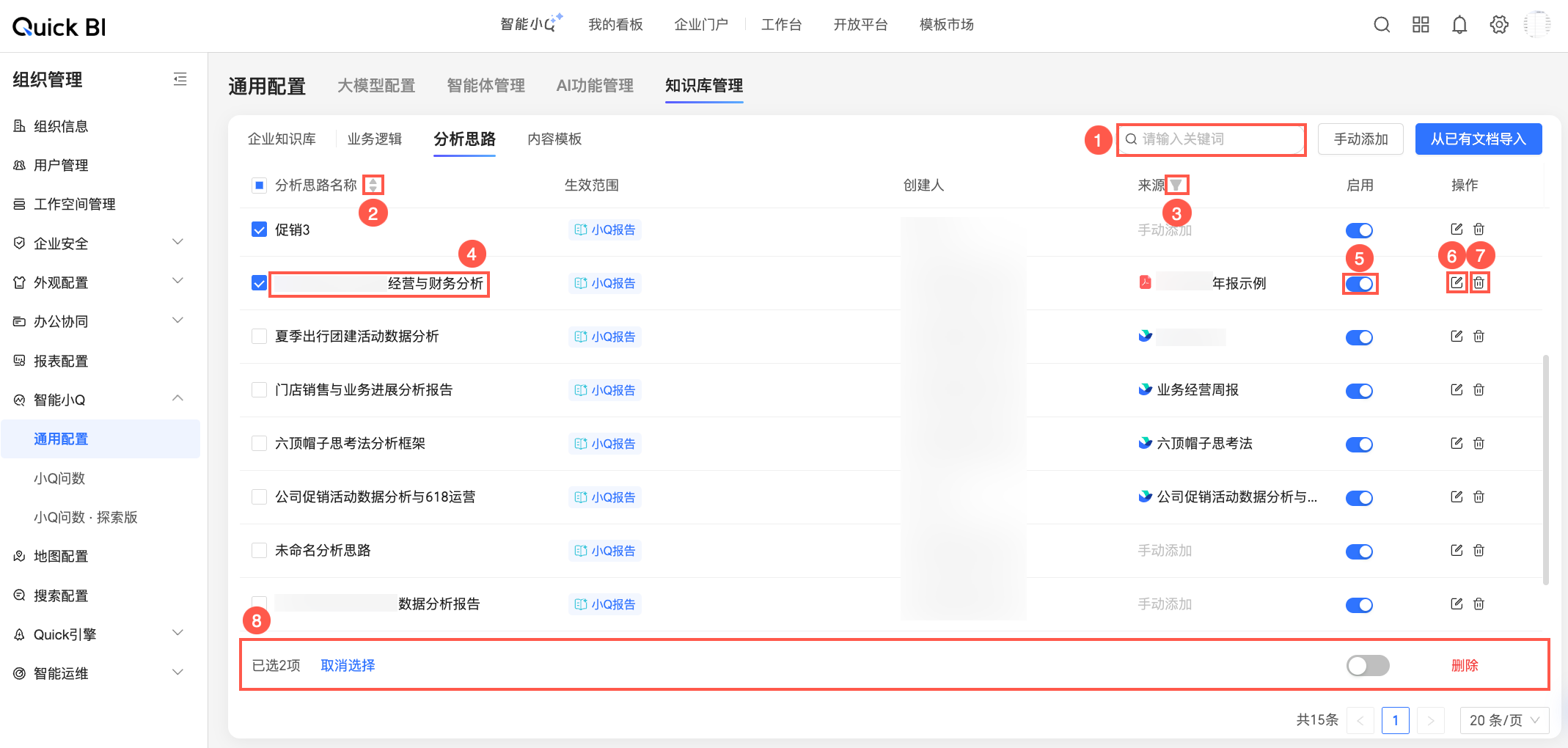Edit the 六顶帽子思考法分析框架 row
This screenshot has height=748, width=1568.
pyautogui.click(x=1457, y=443)
